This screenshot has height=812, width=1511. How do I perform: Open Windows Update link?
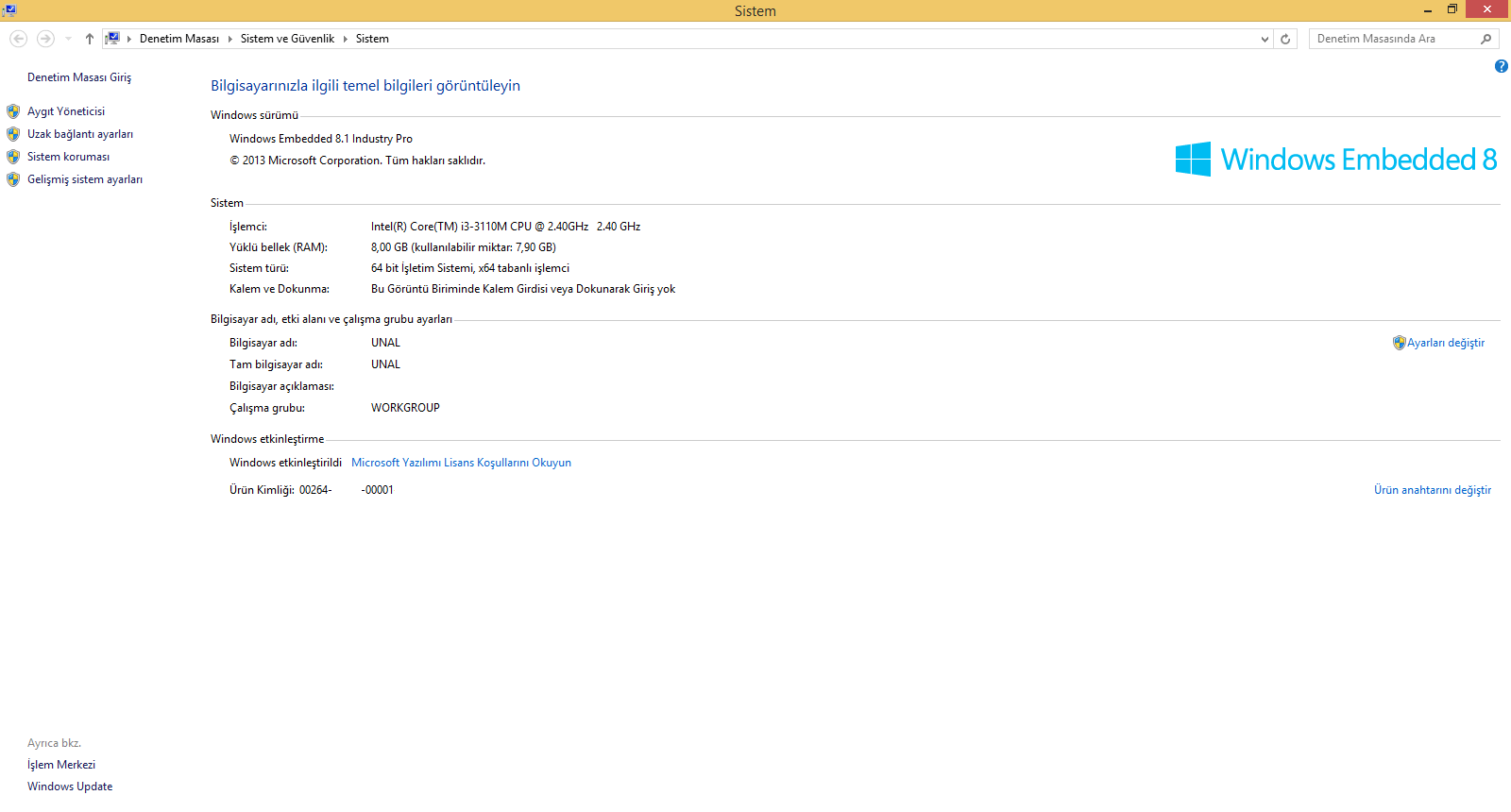click(x=70, y=787)
